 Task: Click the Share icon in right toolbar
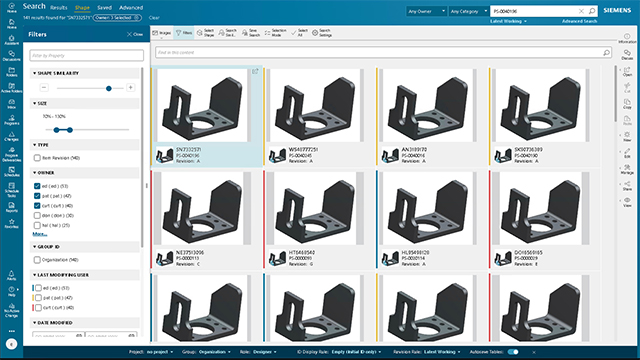(x=627, y=186)
